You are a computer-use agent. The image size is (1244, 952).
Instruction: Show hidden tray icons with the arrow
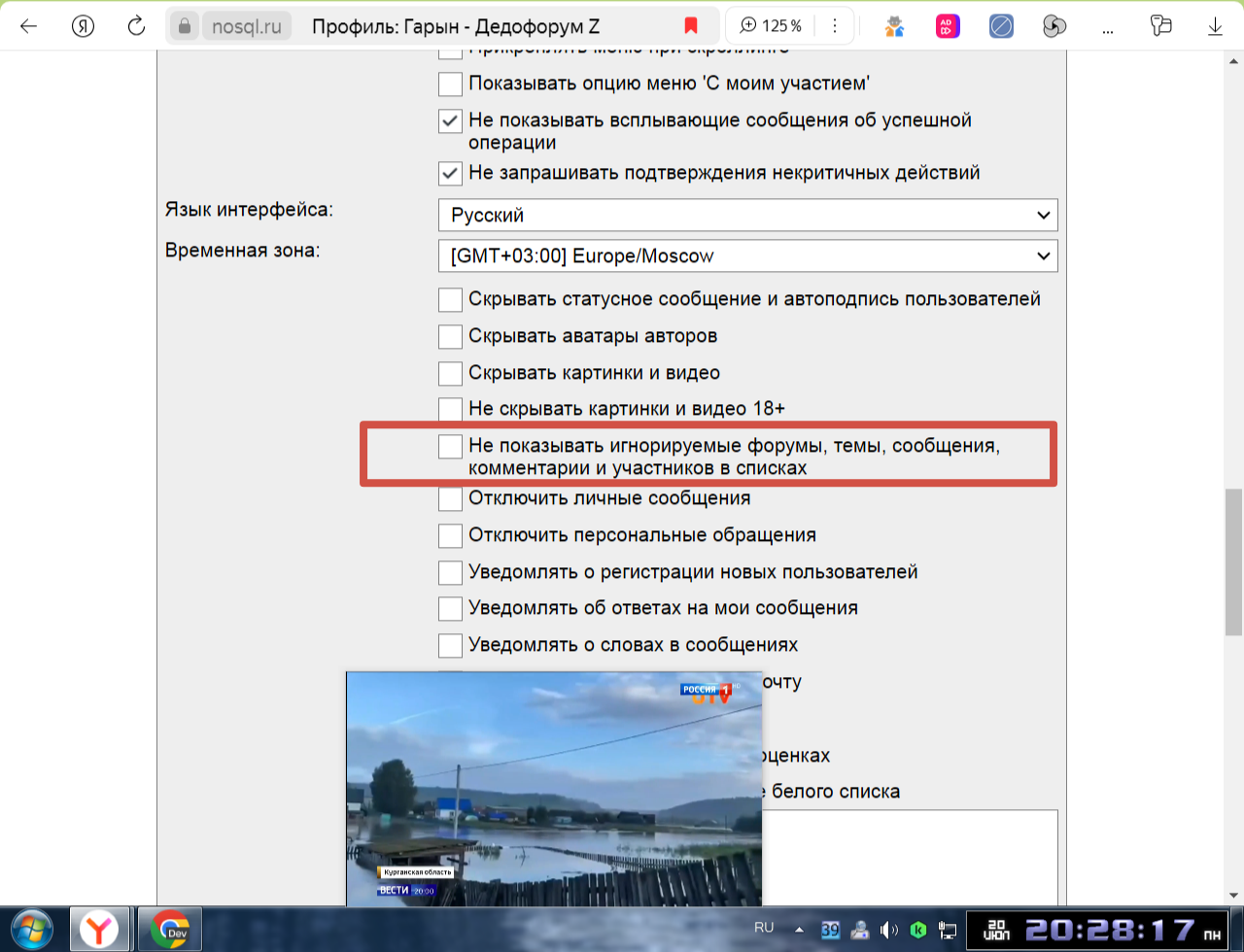pyautogui.click(x=800, y=929)
